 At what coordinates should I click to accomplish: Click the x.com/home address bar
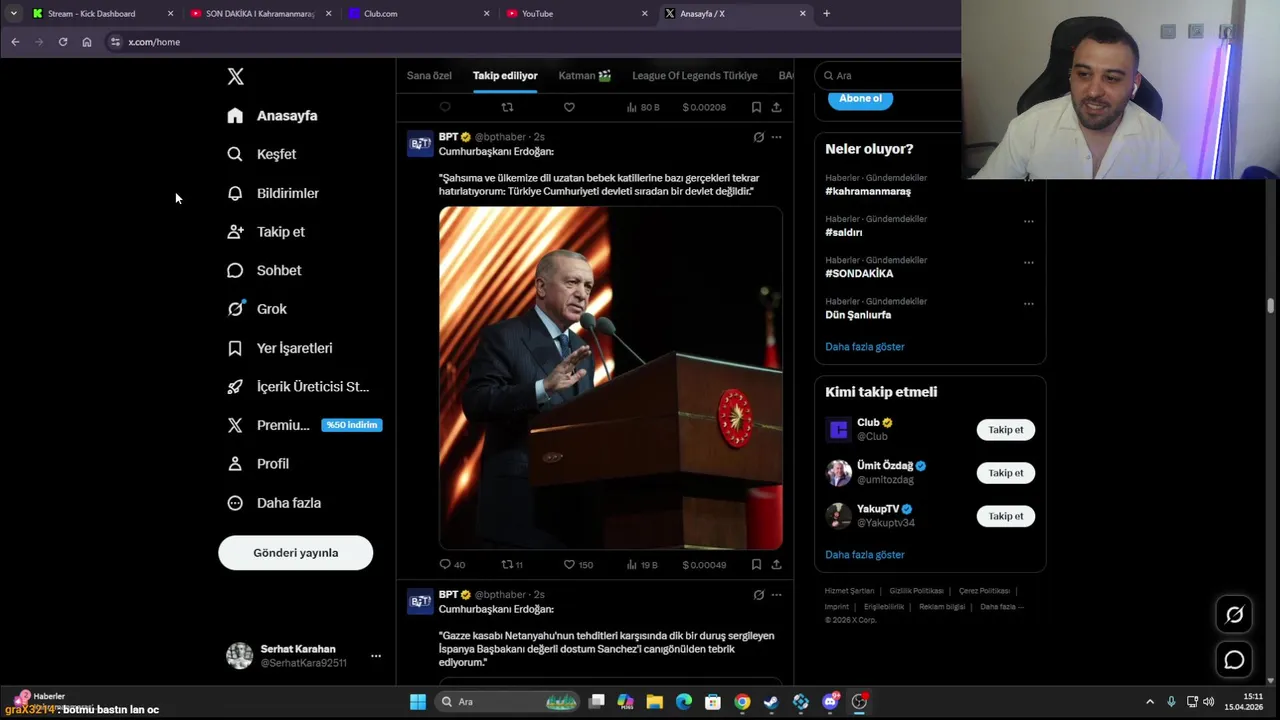530,42
